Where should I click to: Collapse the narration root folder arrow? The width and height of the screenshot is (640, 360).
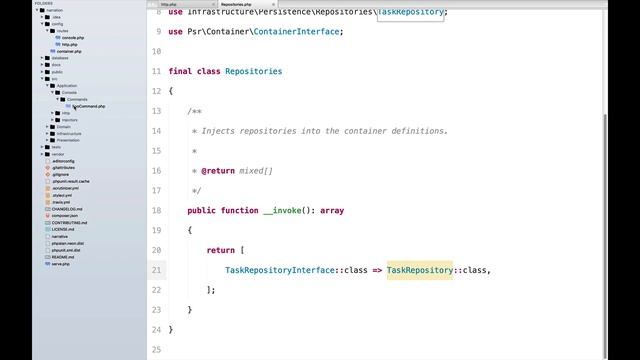[37, 10]
